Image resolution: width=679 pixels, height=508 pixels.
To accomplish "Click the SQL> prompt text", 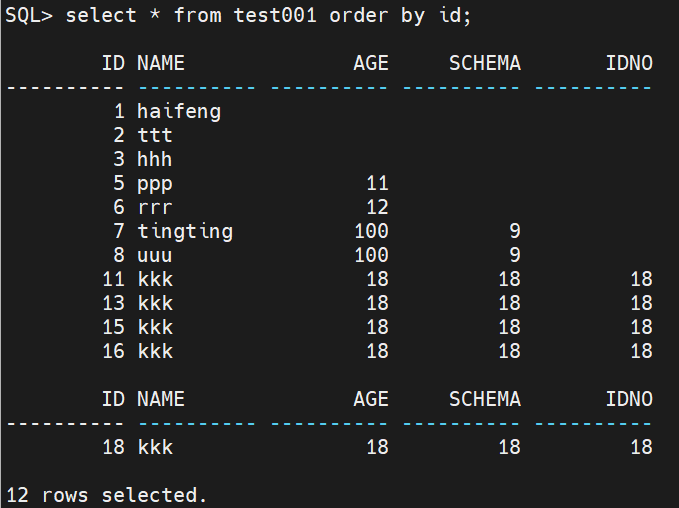I will [30, 17].
